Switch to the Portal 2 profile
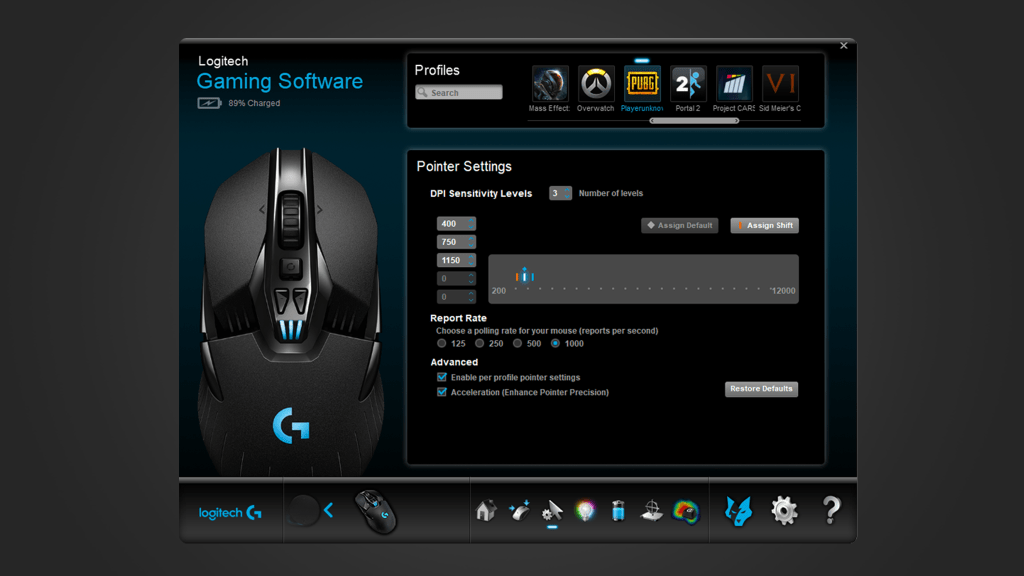1024x576 pixels. coord(688,85)
